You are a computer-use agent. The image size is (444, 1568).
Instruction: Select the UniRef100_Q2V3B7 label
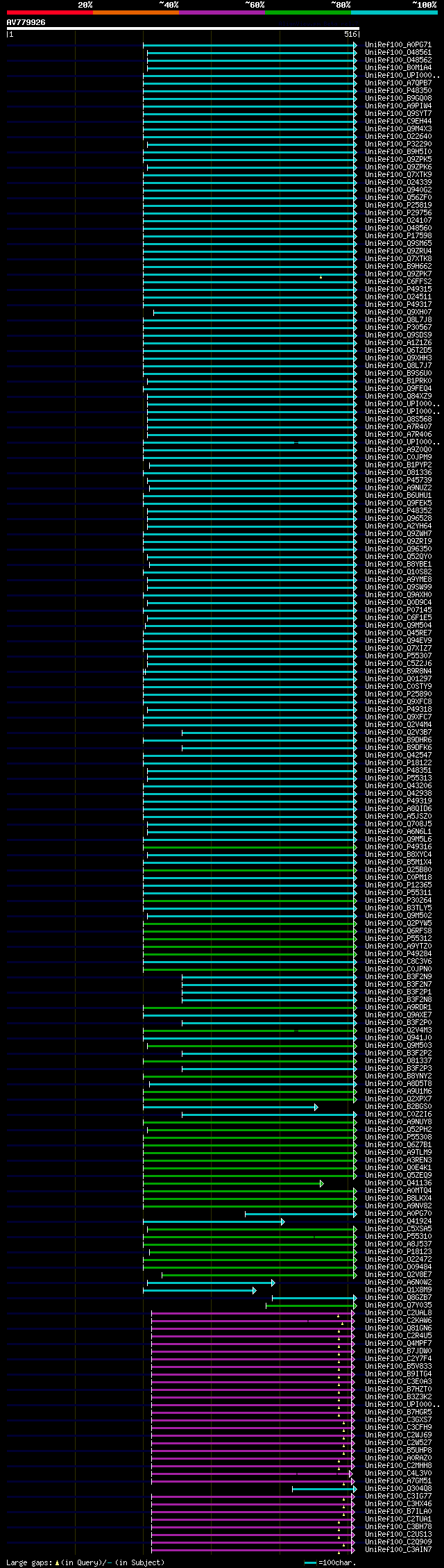pyautogui.click(x=398, y=733)
